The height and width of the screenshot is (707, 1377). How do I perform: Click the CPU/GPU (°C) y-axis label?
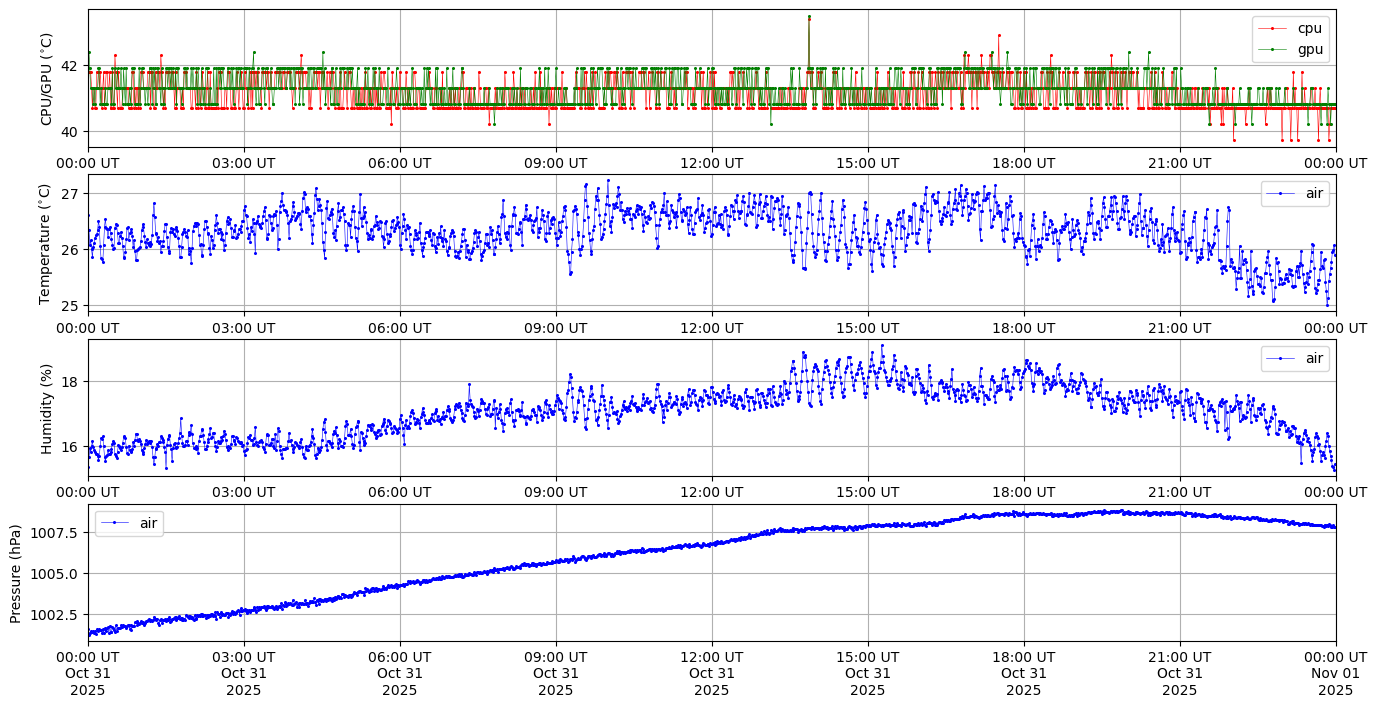46,79
